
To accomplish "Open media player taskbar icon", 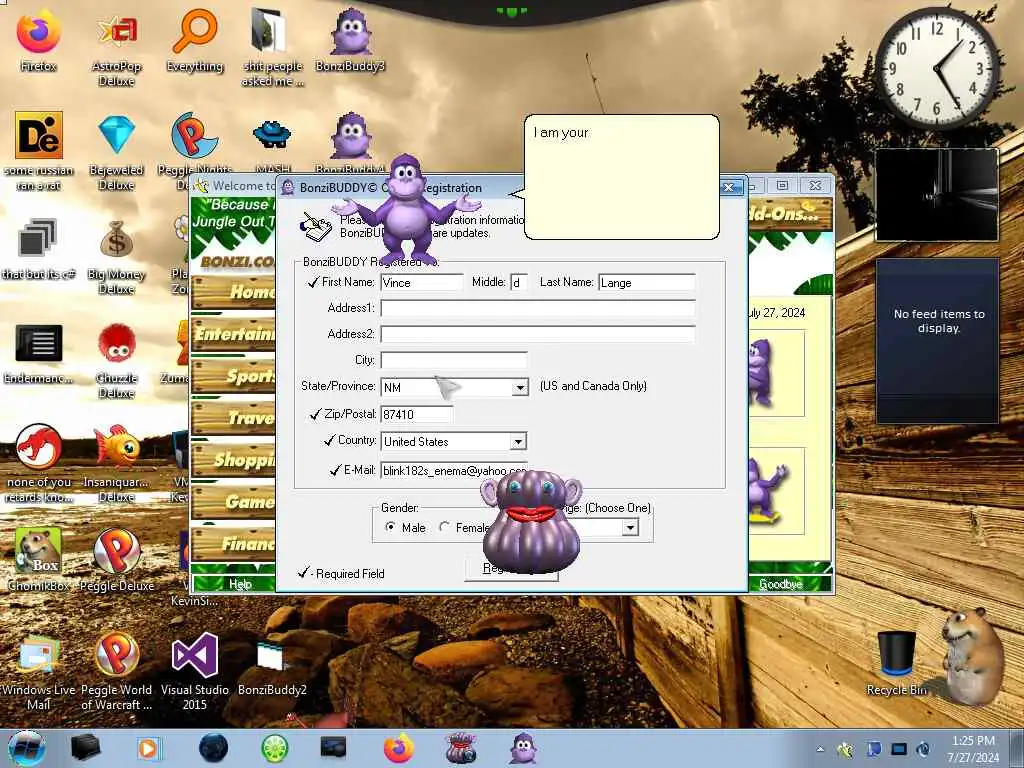I will point(148,748).
